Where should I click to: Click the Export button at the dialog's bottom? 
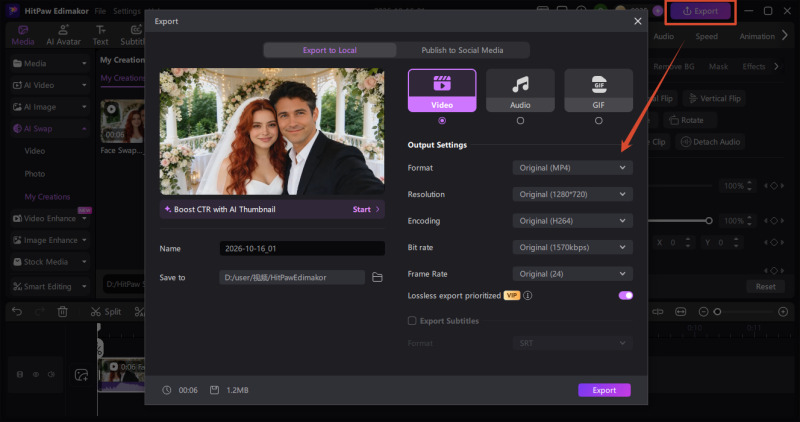604,390
